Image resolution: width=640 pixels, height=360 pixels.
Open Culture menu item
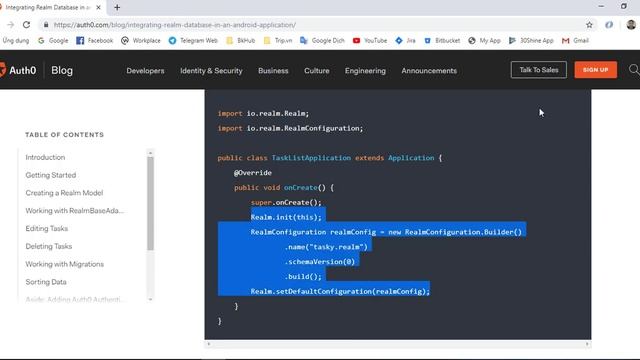tap(316, 71)
